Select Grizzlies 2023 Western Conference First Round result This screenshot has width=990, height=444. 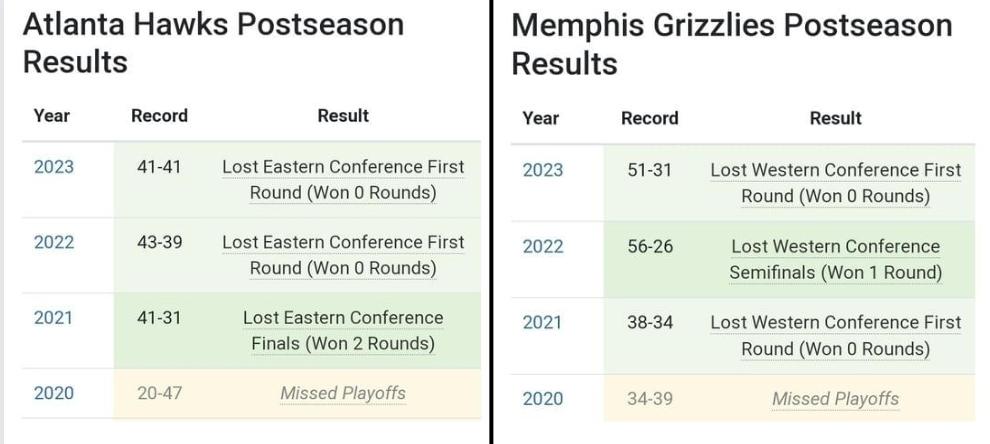tap(835, 183)
